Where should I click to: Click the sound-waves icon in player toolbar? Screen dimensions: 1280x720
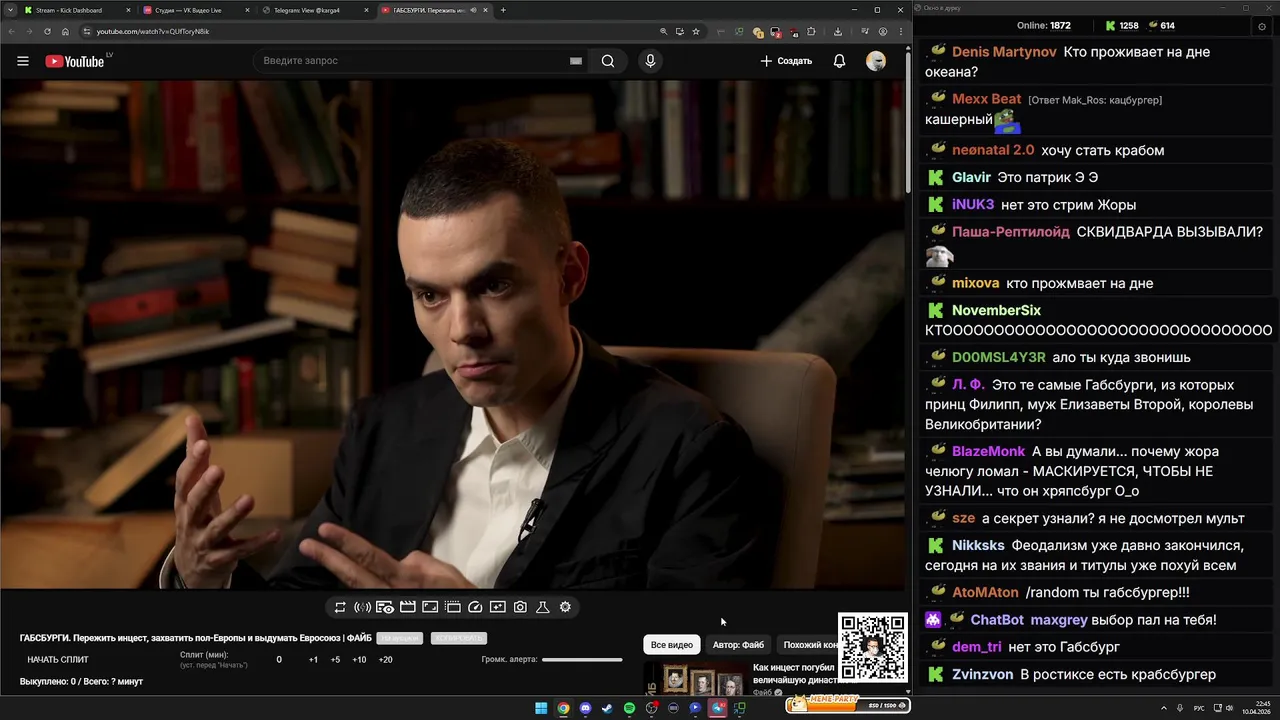tap(362, 607)
